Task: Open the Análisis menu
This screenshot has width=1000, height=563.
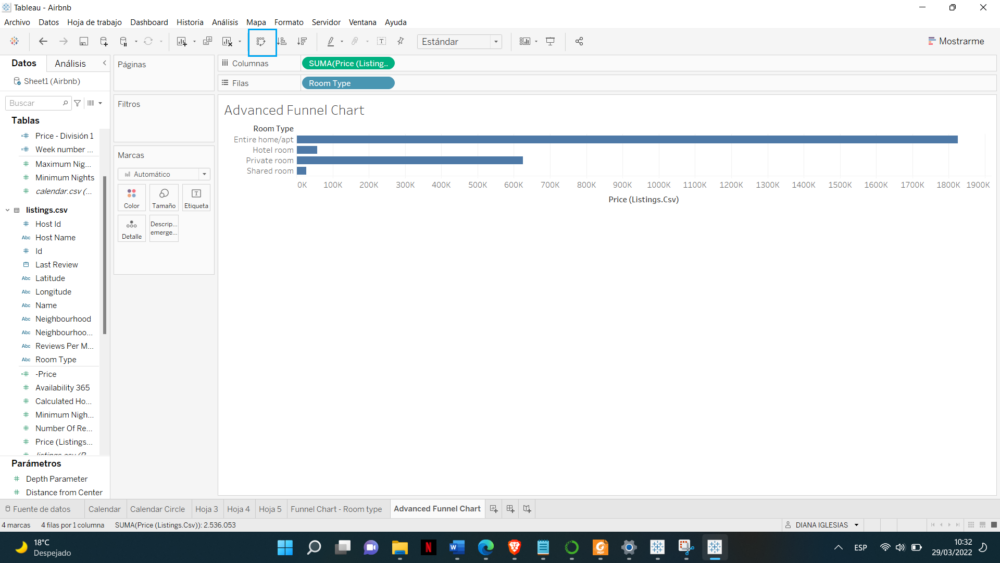Action: pos(225,22)
